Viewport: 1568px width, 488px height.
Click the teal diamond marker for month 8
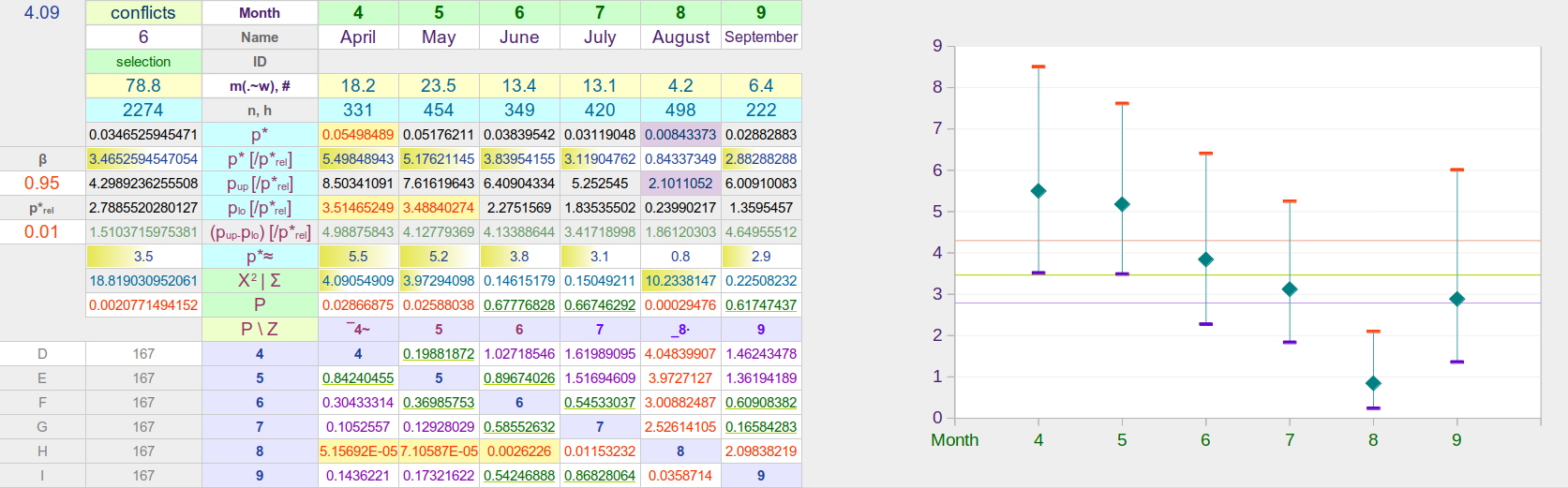(1373, 383)
